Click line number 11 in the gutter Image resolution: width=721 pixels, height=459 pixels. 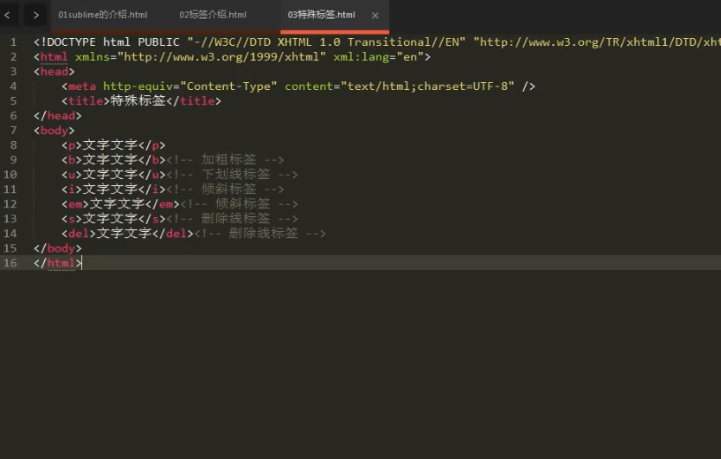(x=10, y=189)
